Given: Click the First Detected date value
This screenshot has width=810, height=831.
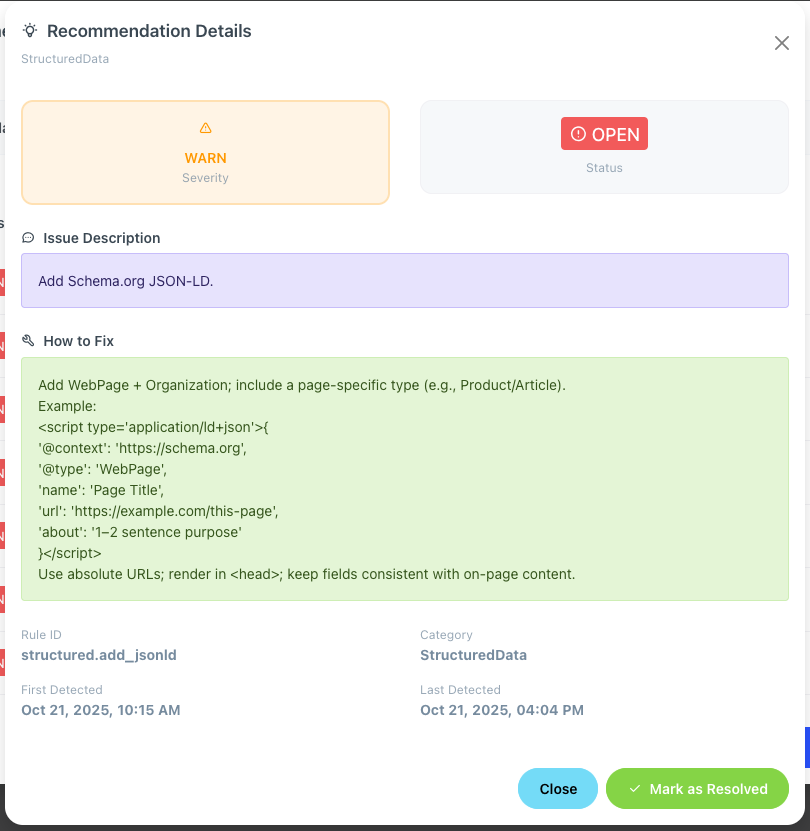Looking at the screenshot, I should coord(101,710).
